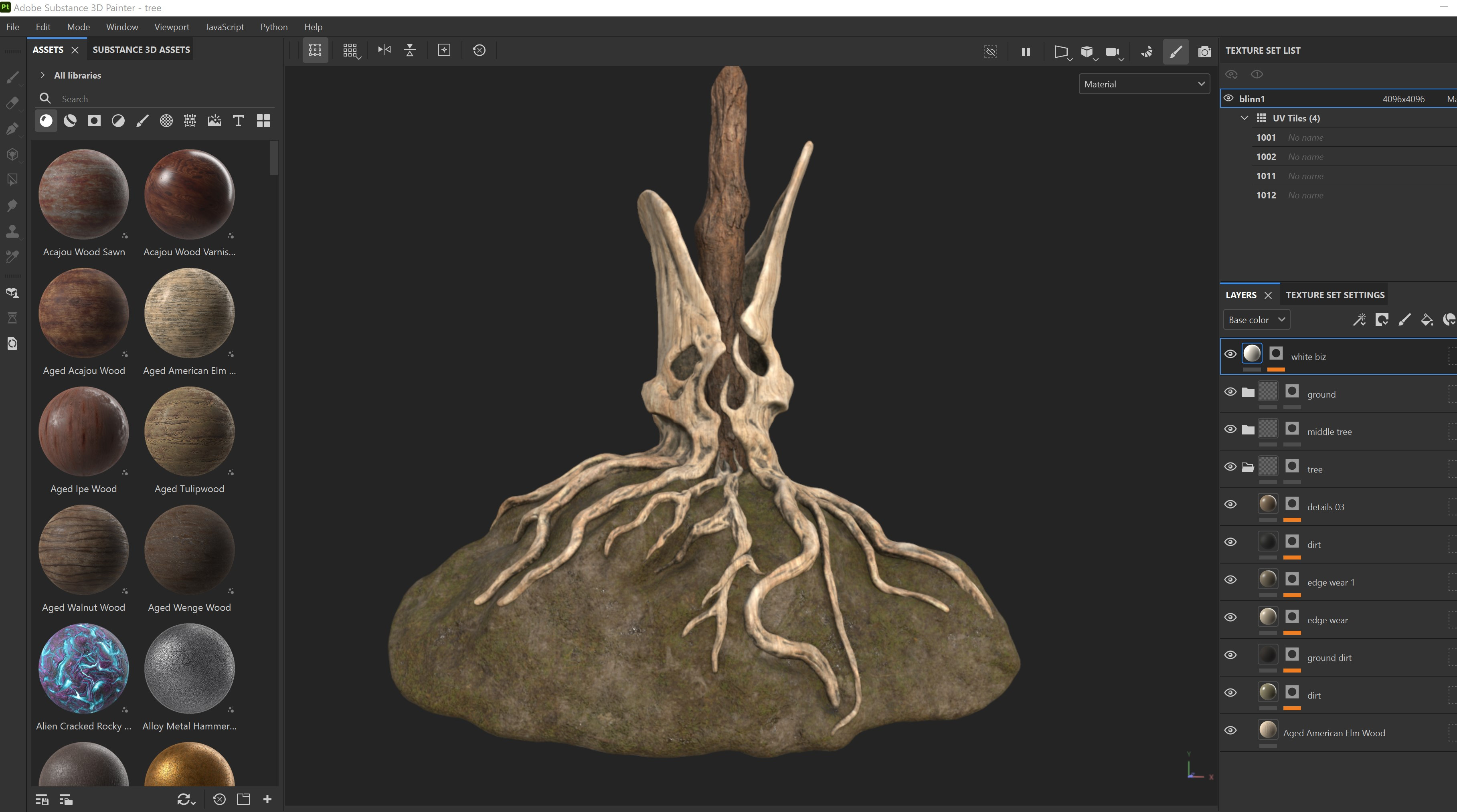The width and height of the screenshot is (1457, 812).
Task: Select the Material picker tool
Action: [12, 256]
